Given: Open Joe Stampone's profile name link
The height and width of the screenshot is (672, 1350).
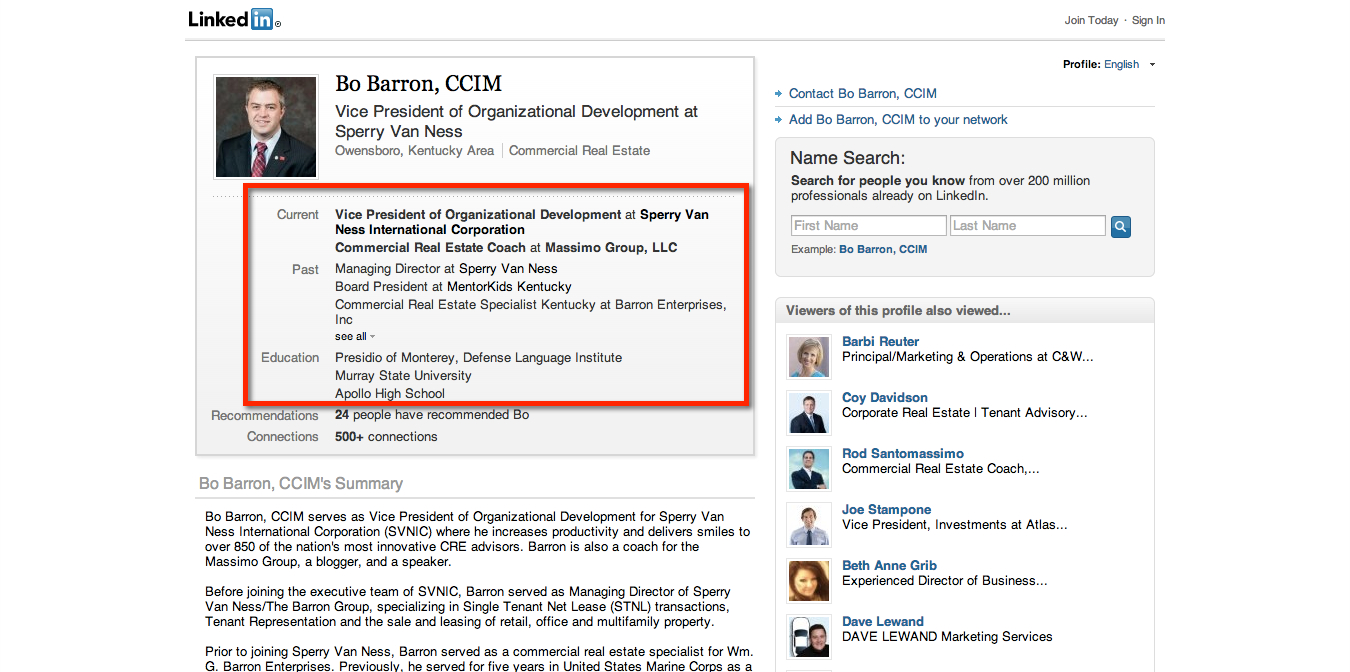Looking at the screenshot, I should pos(886,510).
